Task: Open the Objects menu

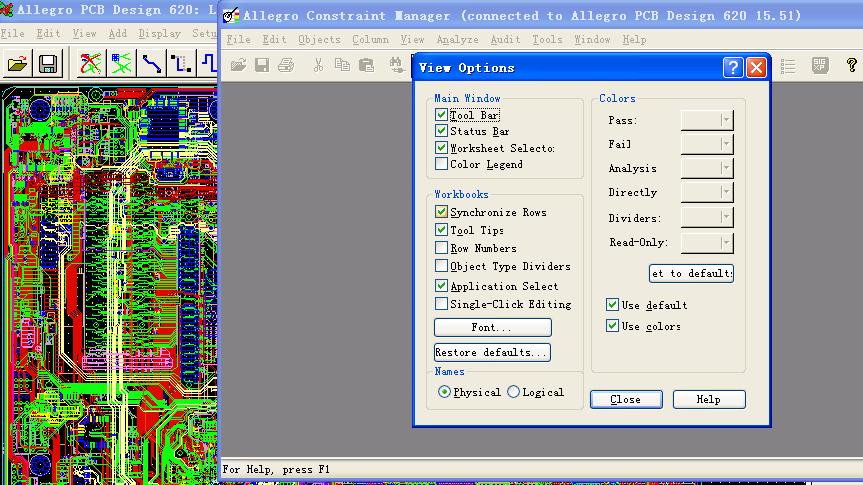Action: click(319, 40)
